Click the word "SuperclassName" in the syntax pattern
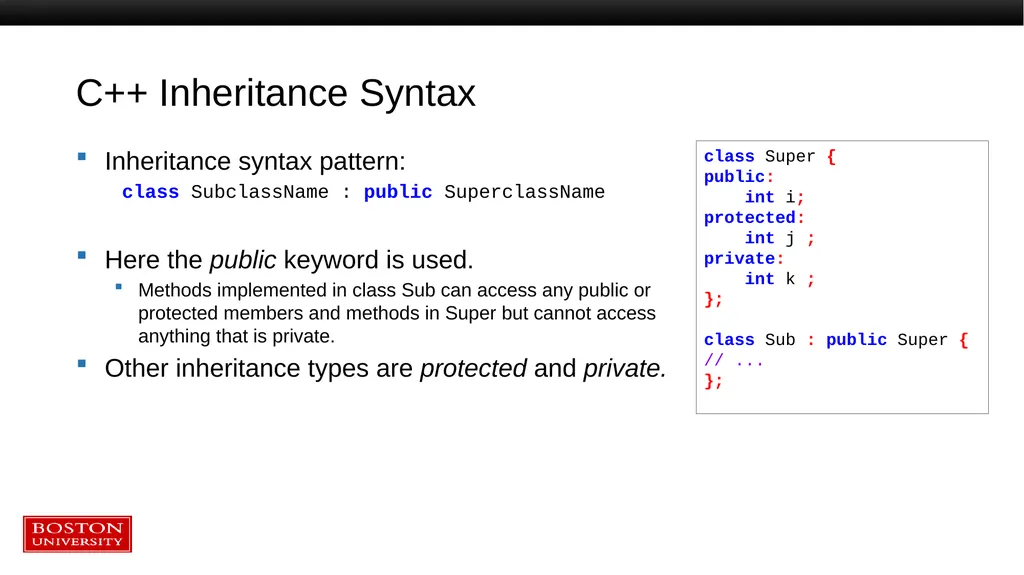1024x575 pixels. click(524, 192)
